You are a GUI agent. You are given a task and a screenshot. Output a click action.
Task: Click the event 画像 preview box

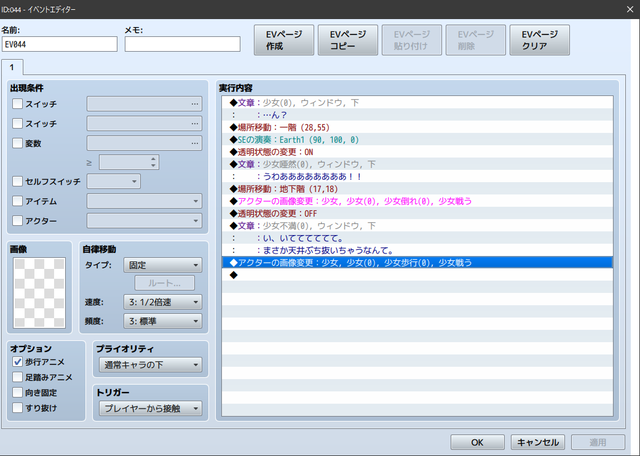point(39,293)
